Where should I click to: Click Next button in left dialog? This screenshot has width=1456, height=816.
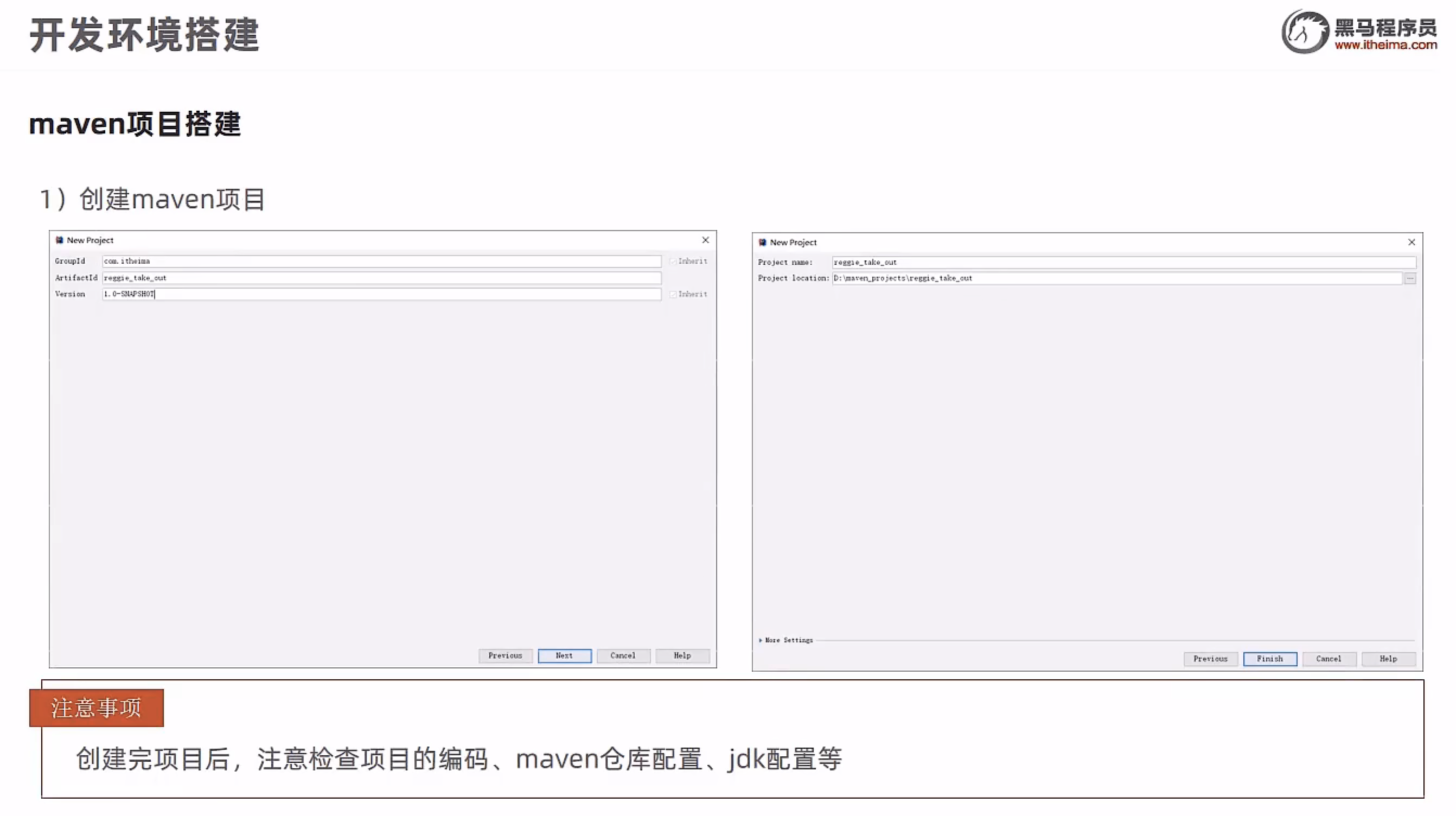point(564,655)
